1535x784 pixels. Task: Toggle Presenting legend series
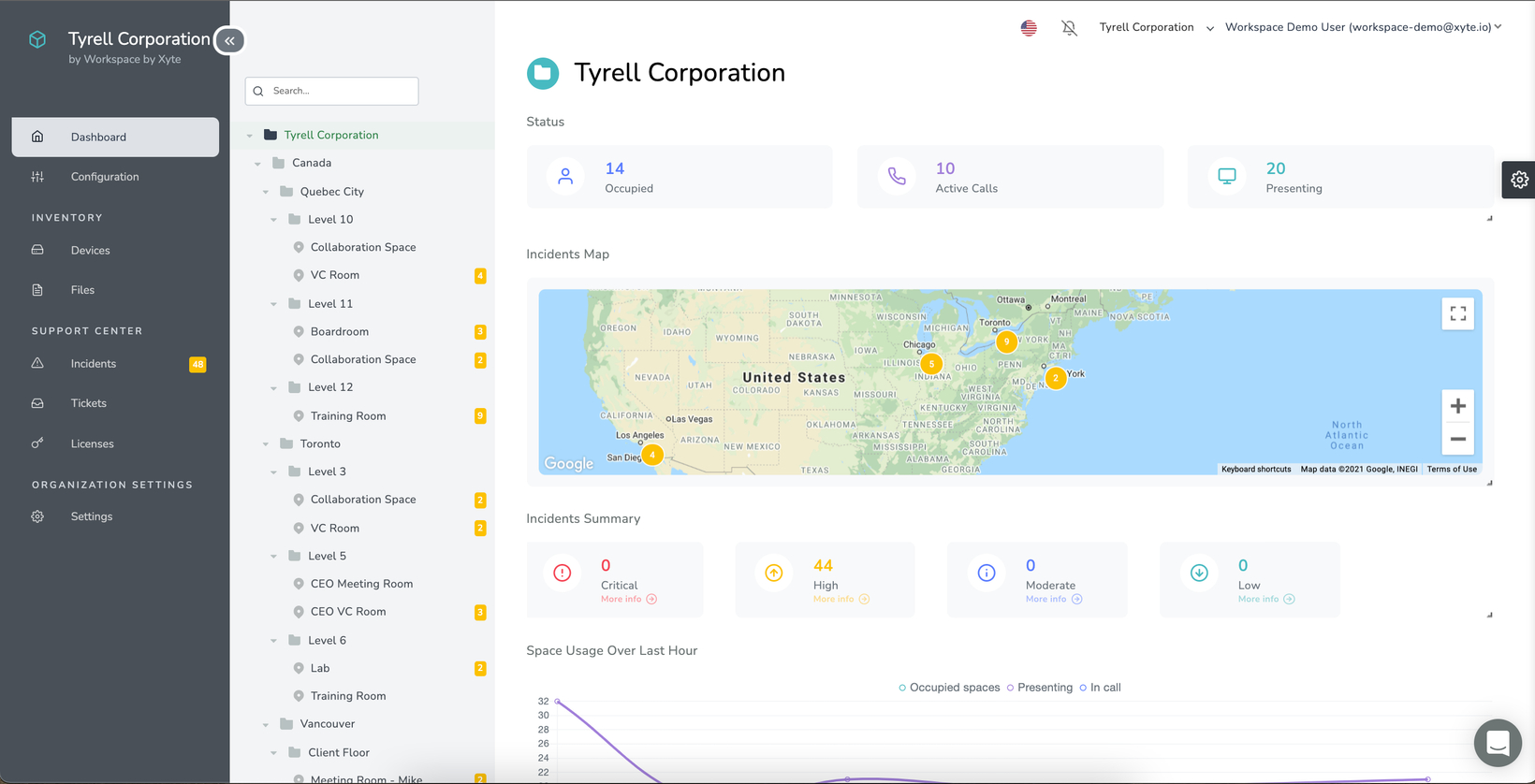click(1039, 688)
